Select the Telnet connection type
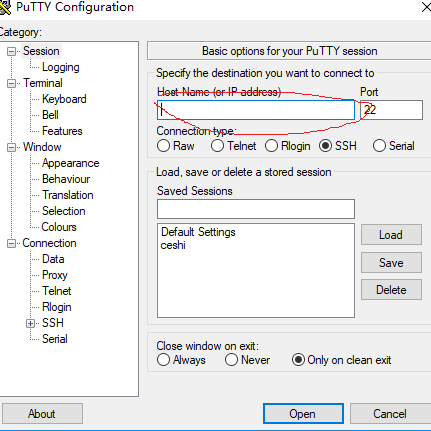This screenshot has height=431, width=431. pos(217,146)
